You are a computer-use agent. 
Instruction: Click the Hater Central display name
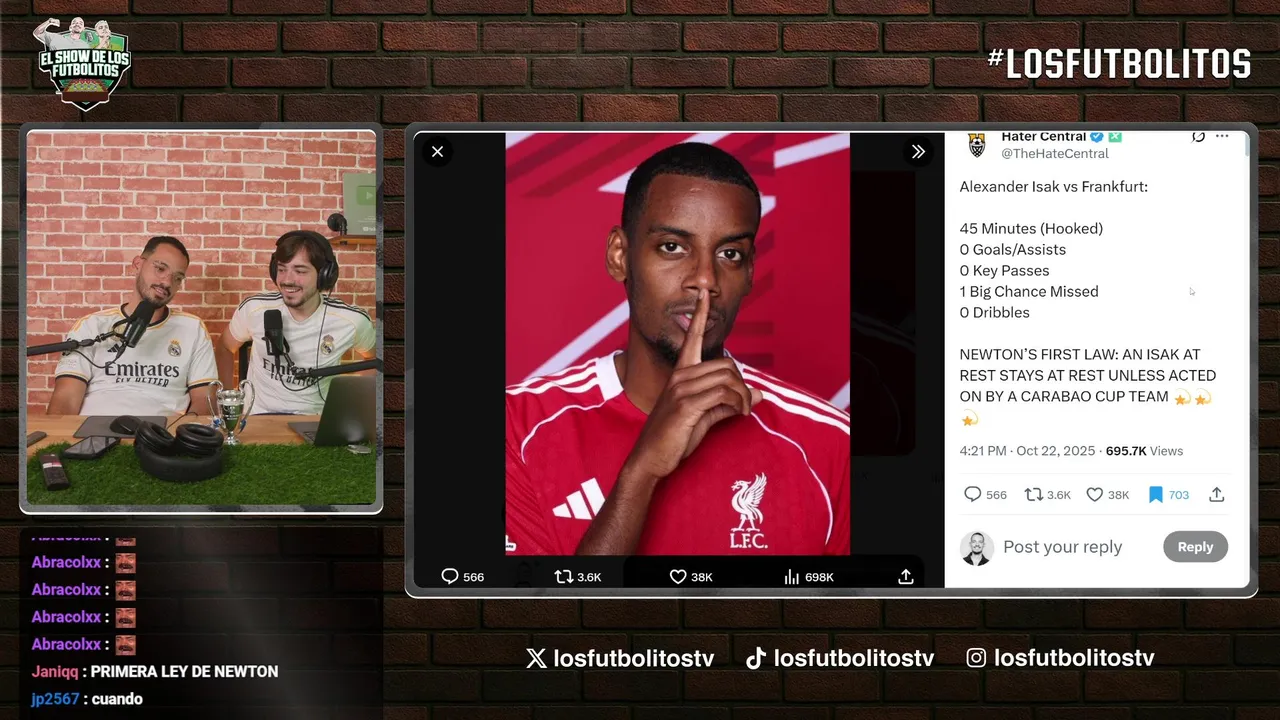click(1044, 137)
